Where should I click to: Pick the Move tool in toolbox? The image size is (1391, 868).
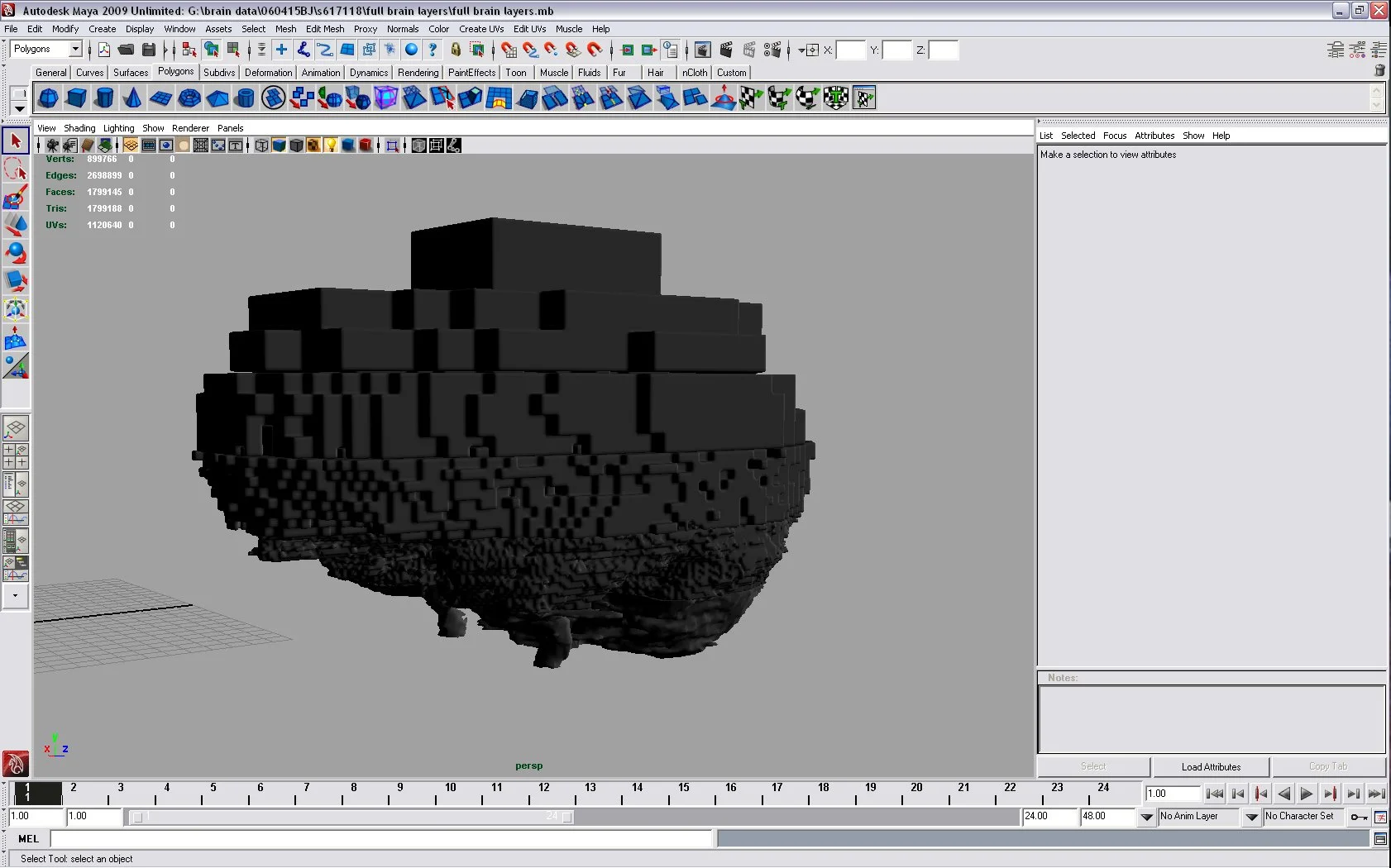pyautogui.click(x=16, y=226)
